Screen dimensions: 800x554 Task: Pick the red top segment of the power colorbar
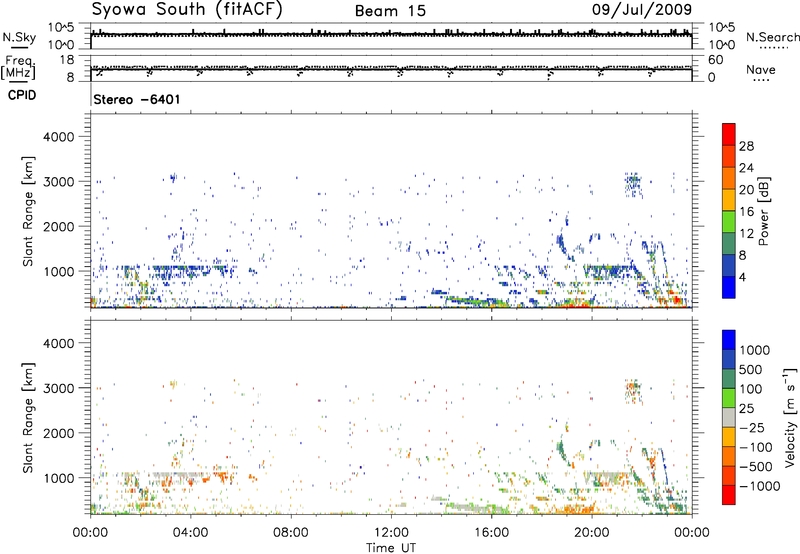click(729, 134)
